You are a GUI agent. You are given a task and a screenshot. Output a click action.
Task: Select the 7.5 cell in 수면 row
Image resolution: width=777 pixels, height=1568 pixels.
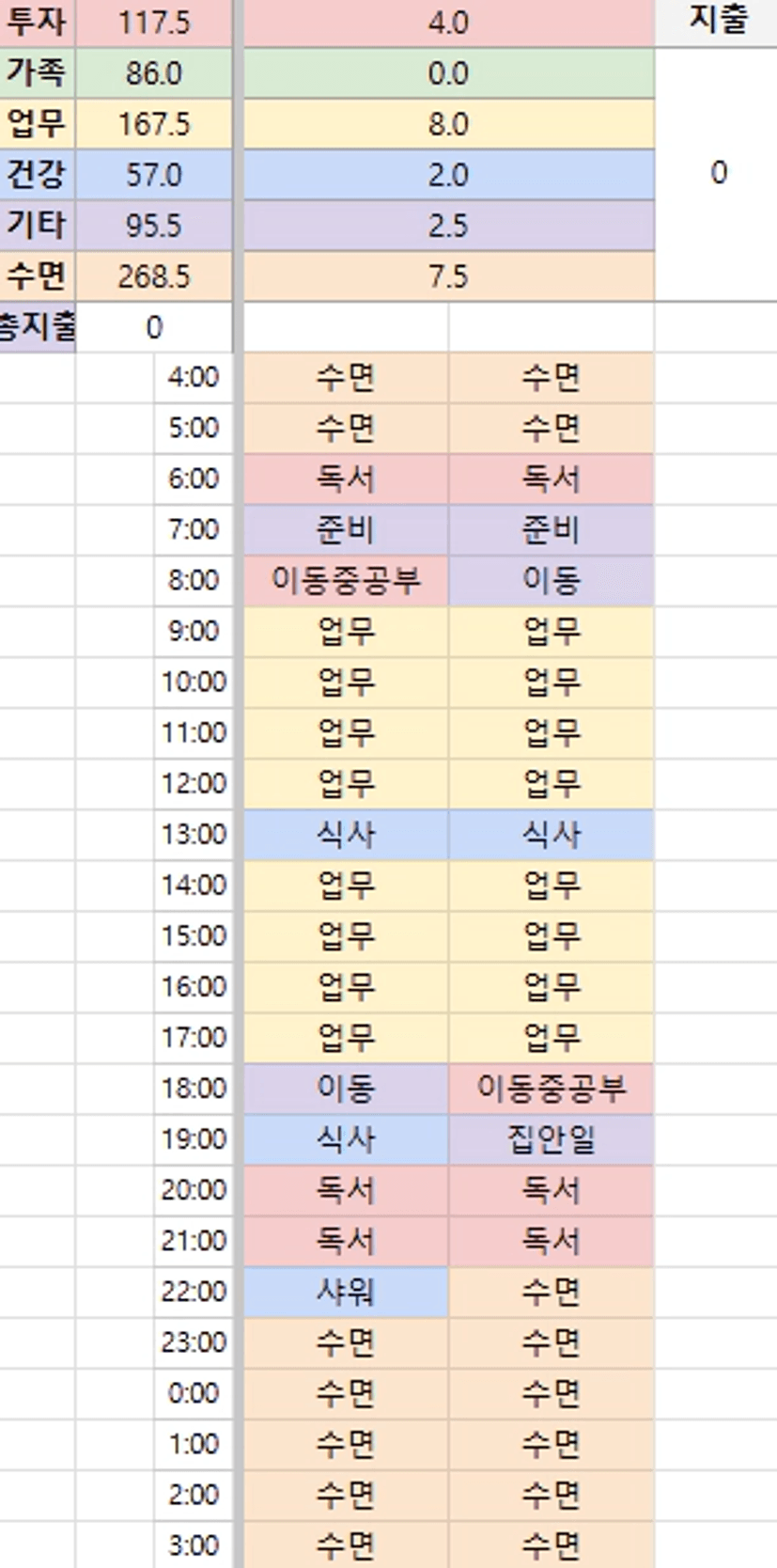tap(448, 276)
